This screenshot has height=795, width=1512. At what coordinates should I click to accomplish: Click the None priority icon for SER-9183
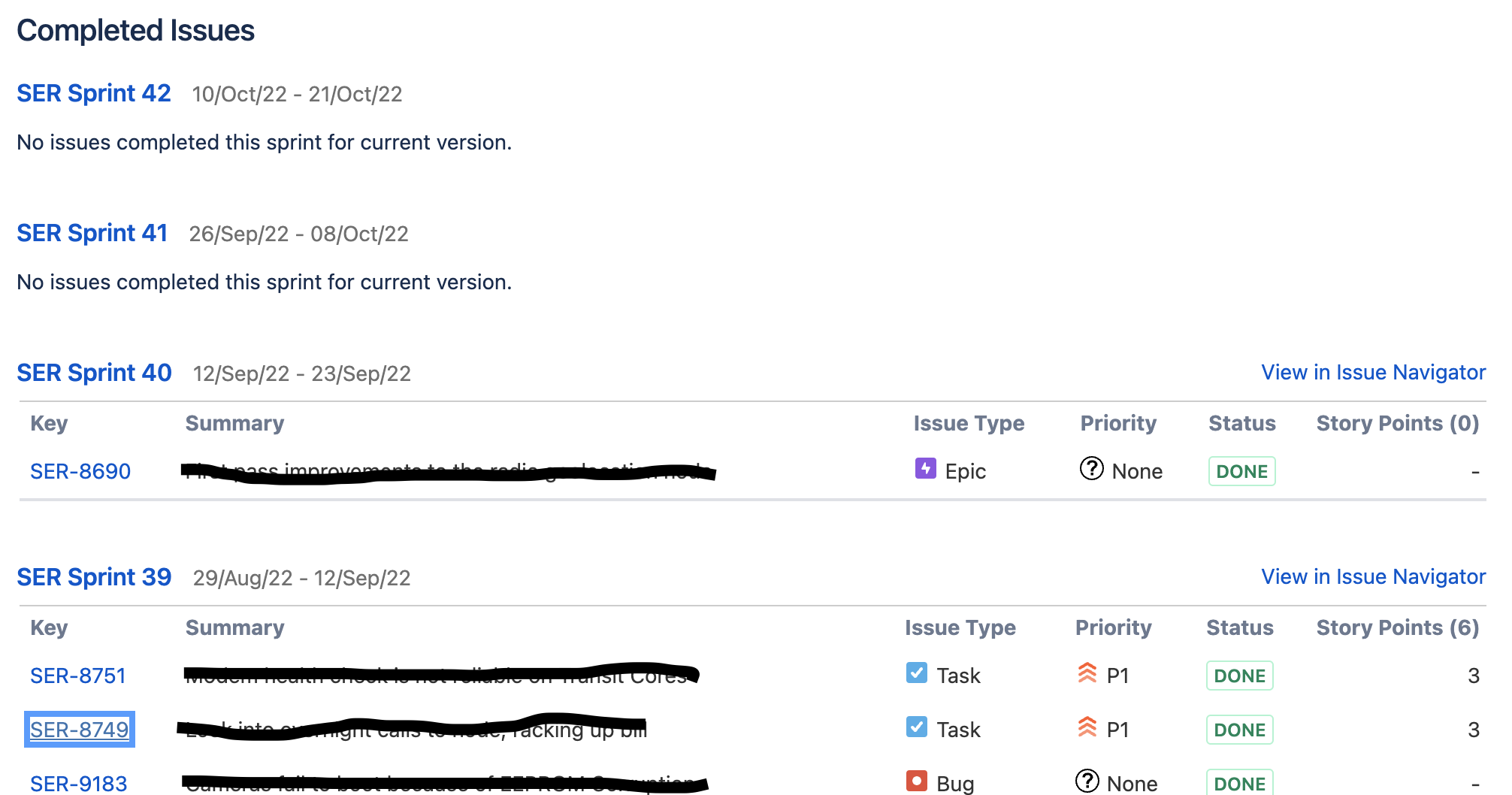(x=1088, y=781)
